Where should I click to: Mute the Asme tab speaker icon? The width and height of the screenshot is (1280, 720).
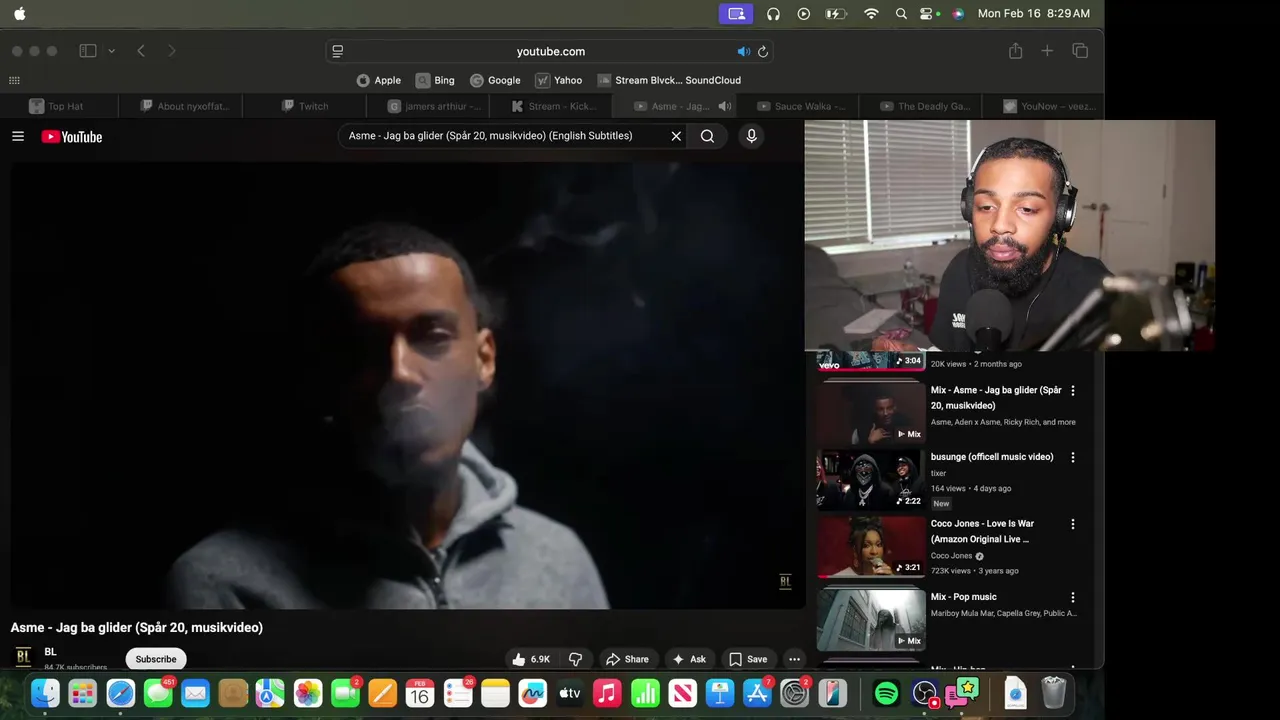click(725, 106)
